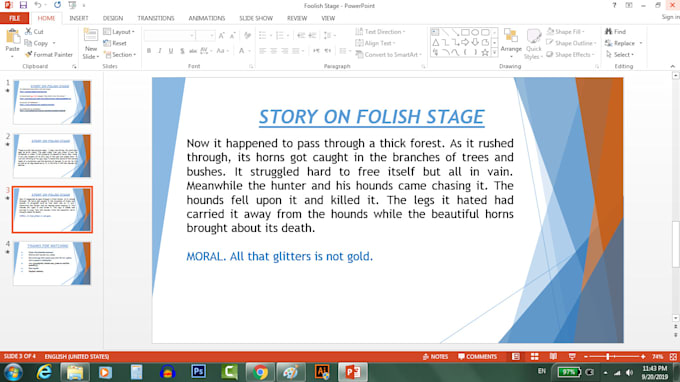Image resolution: width=680 pixels, height=382 pixels.
Task: Click the Paste clipboard icon
Action: (13, 36)
